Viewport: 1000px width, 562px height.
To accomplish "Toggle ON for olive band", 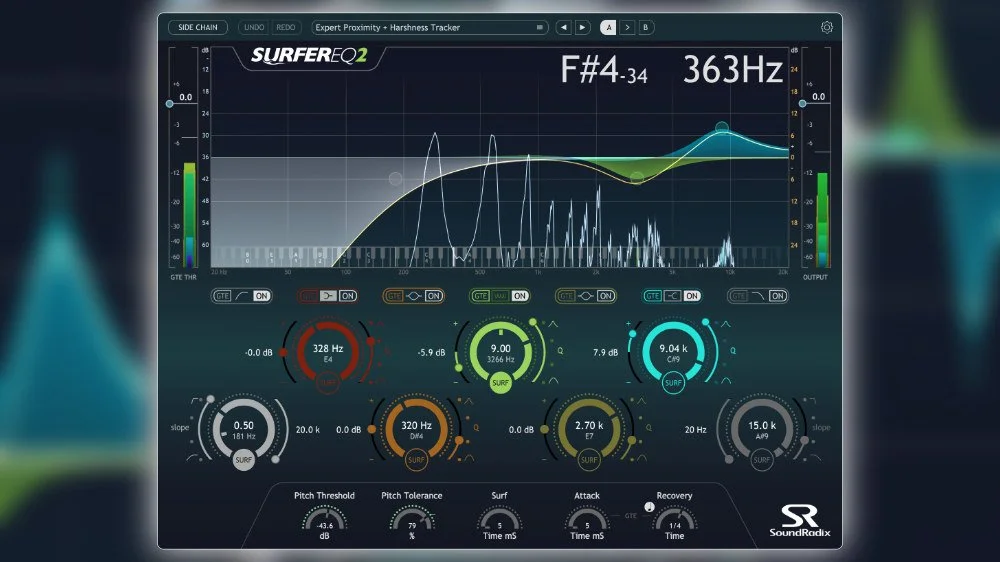I will coord(606,296).
